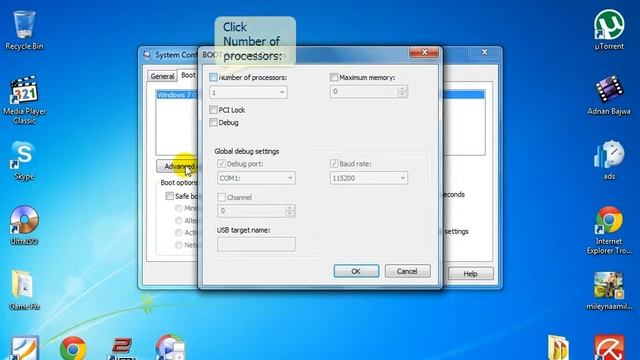Close the System Configuration window
Viewport: 640px width, 360px height.
point(484,52)
